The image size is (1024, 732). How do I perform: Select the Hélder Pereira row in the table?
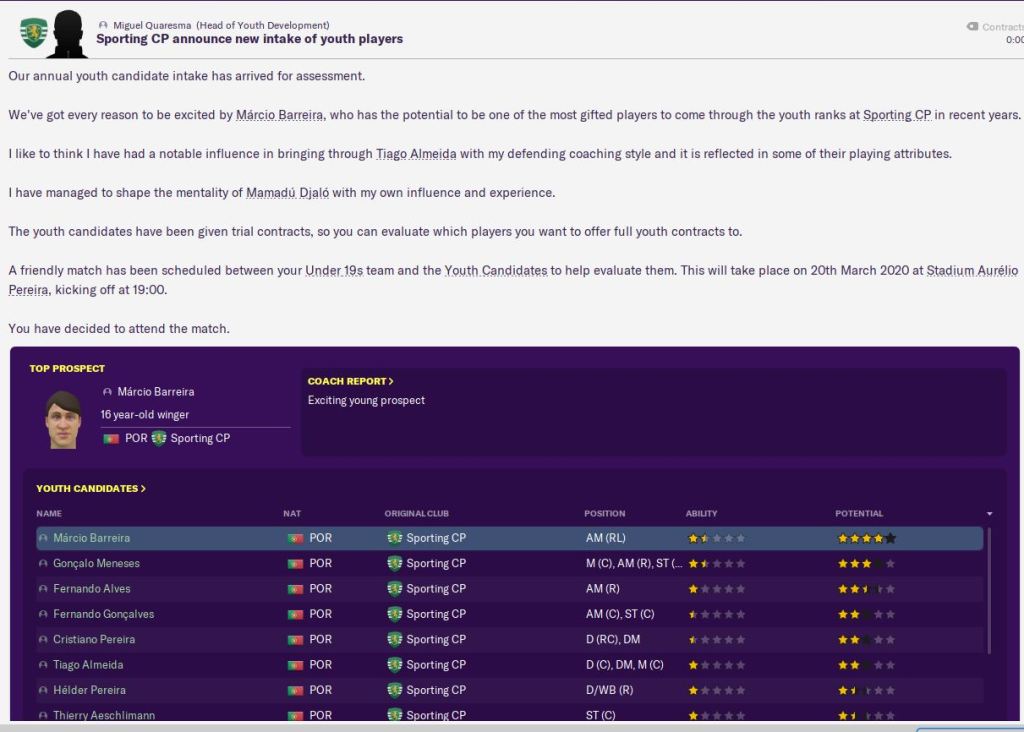[90, 690]
